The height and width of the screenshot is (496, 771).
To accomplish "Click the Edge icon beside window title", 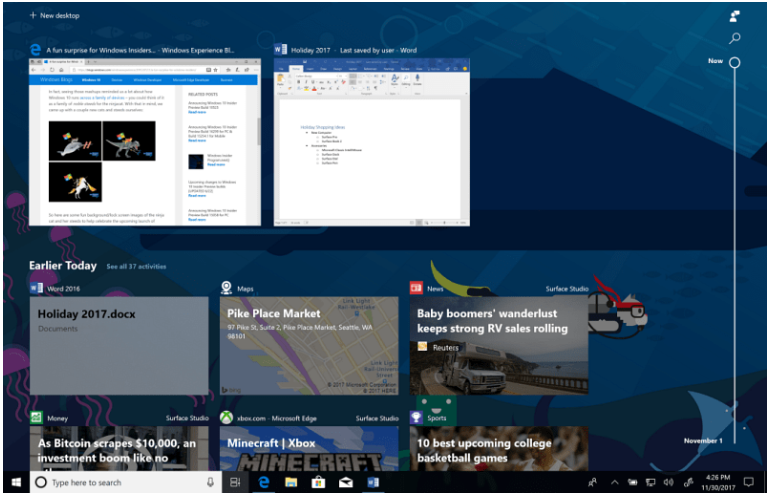I will point(35,50).
